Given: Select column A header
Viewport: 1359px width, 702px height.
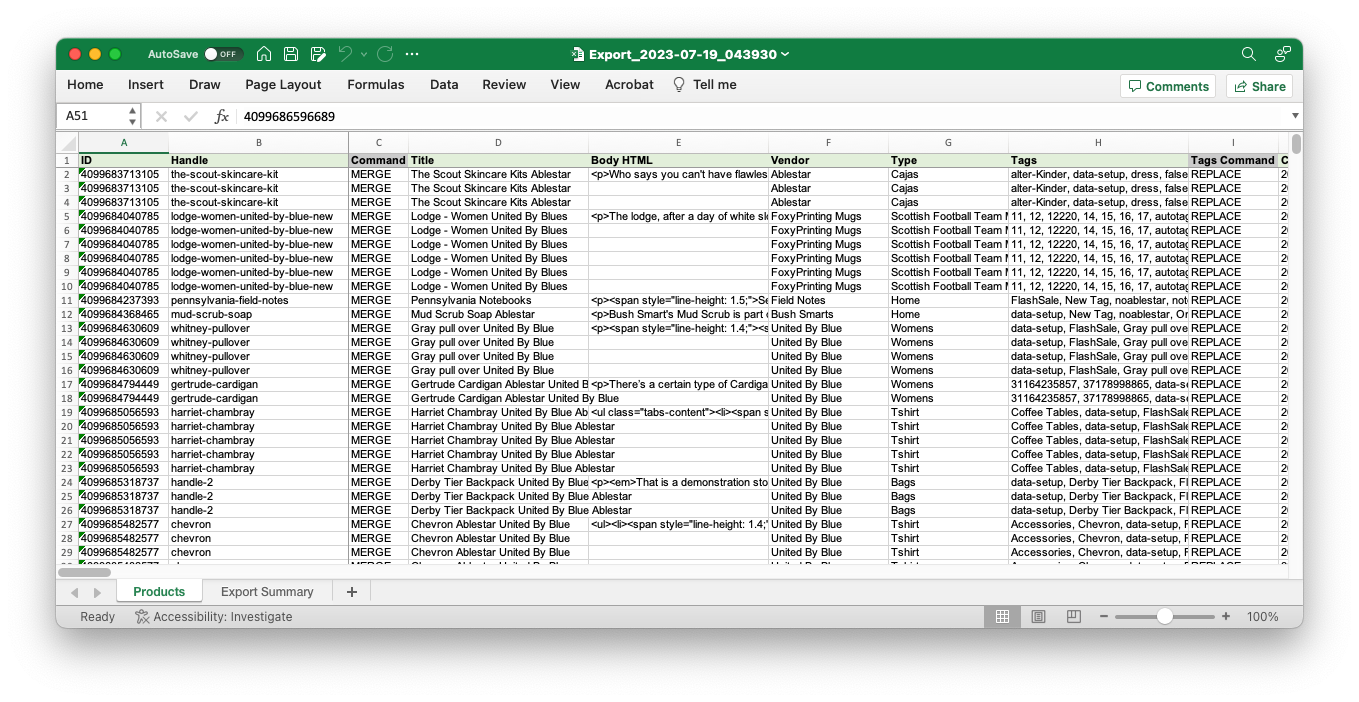Looking at the screenshot, I should [x=124, y=143].
